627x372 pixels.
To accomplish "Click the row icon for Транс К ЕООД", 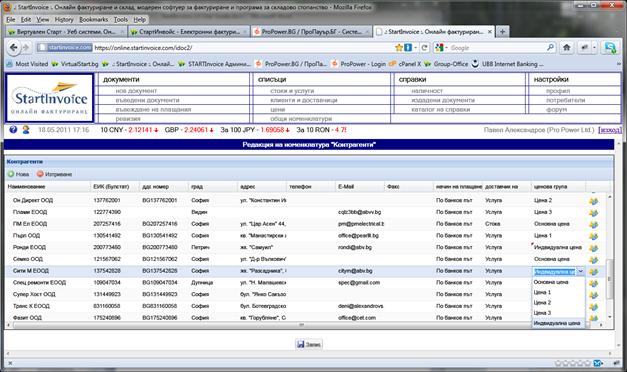I will pos(593,307).
